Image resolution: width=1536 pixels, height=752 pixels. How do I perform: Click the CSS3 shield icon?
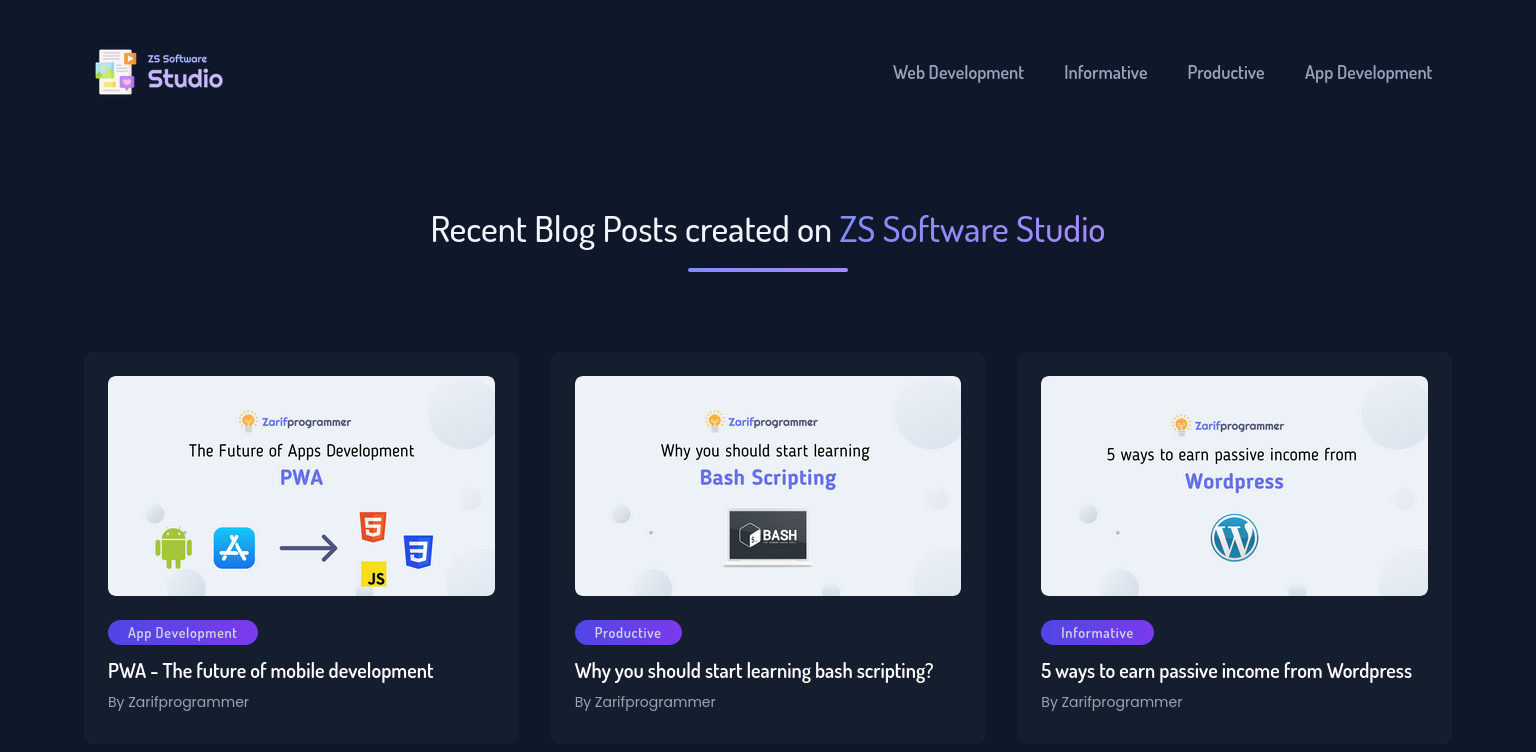[418, 548]
